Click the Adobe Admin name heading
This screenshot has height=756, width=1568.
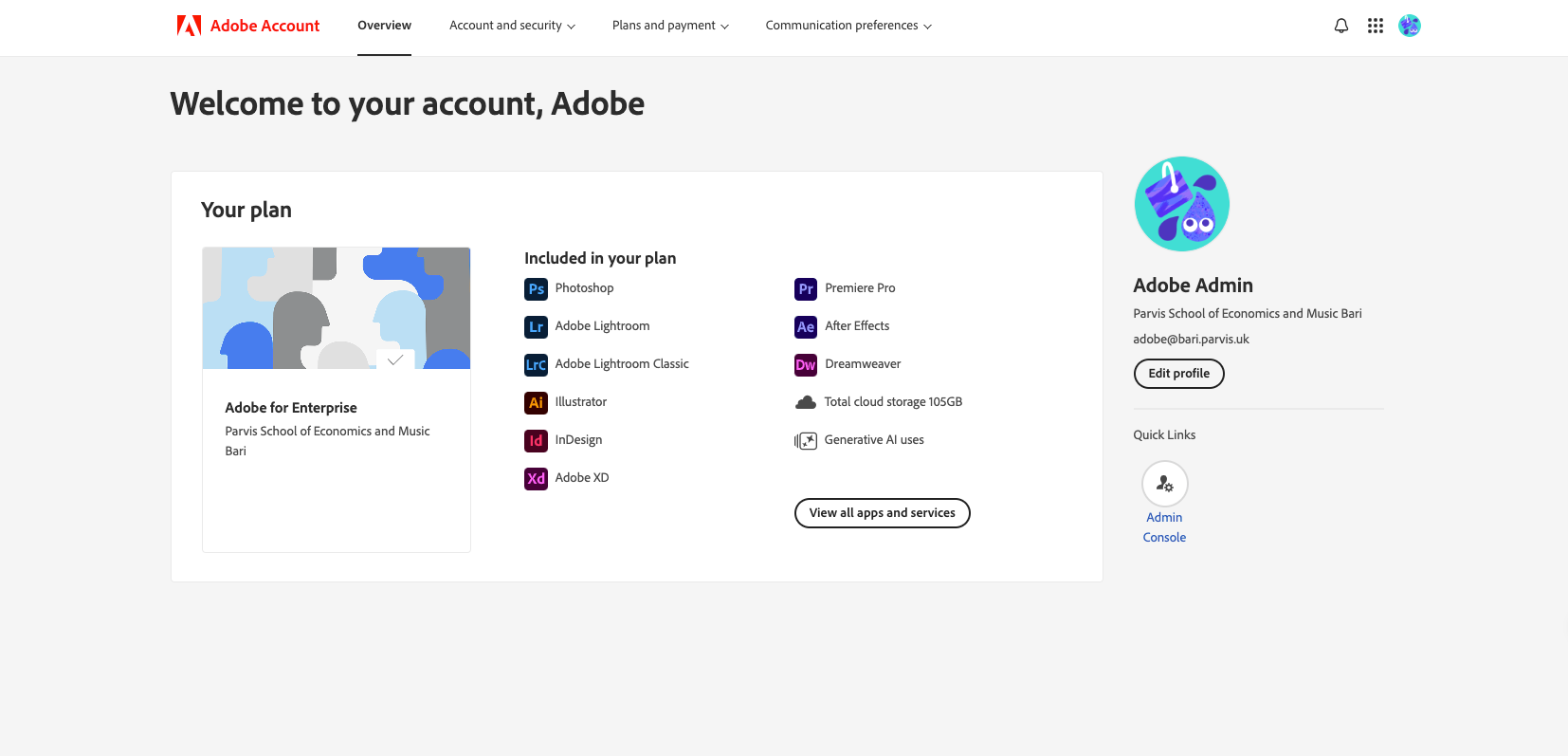pyautogui.click(x=1193, y=286)
